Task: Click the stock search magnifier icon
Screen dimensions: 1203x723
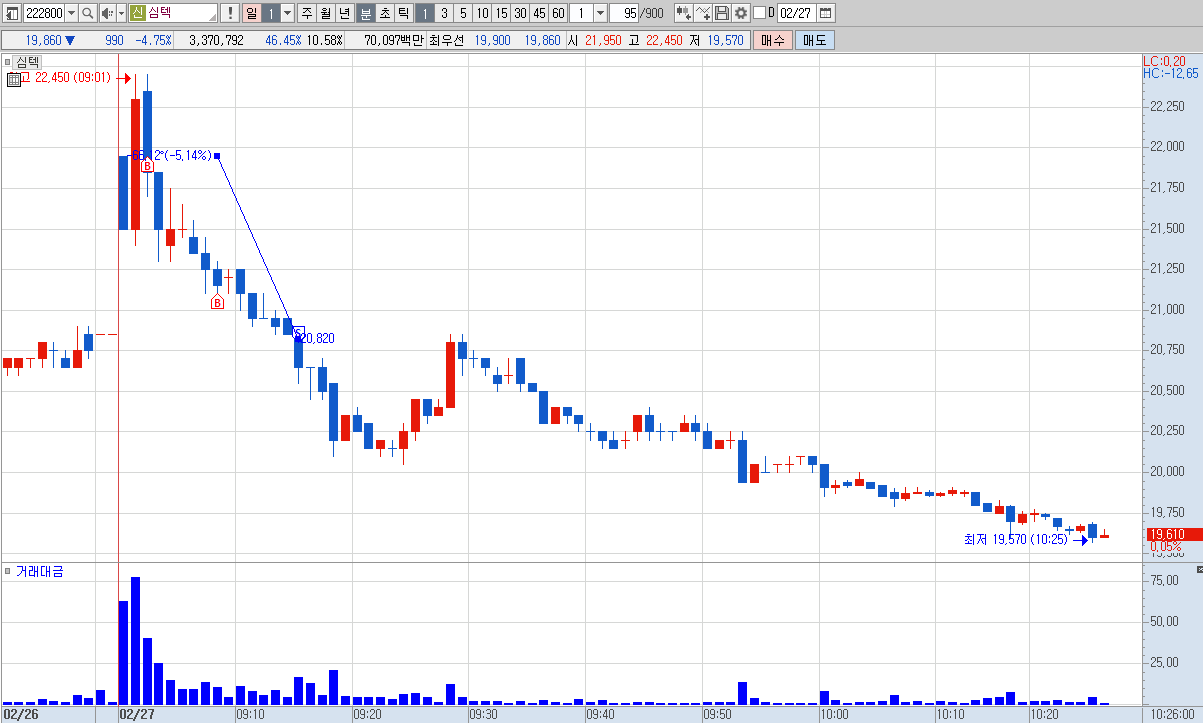Action: 87,13
